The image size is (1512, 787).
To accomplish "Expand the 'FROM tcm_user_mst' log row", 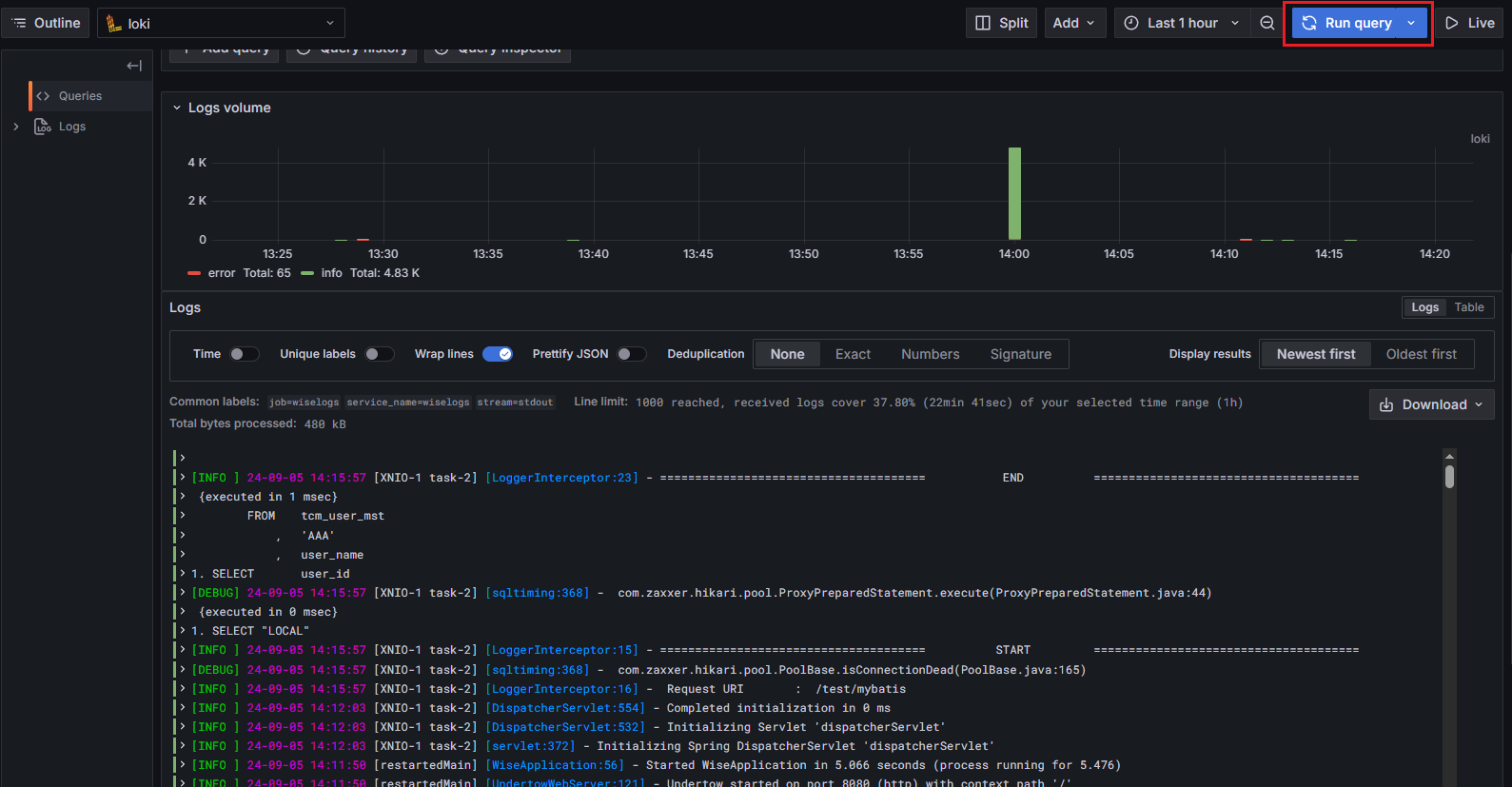I will pyautogui.click(x=182, y=516).
